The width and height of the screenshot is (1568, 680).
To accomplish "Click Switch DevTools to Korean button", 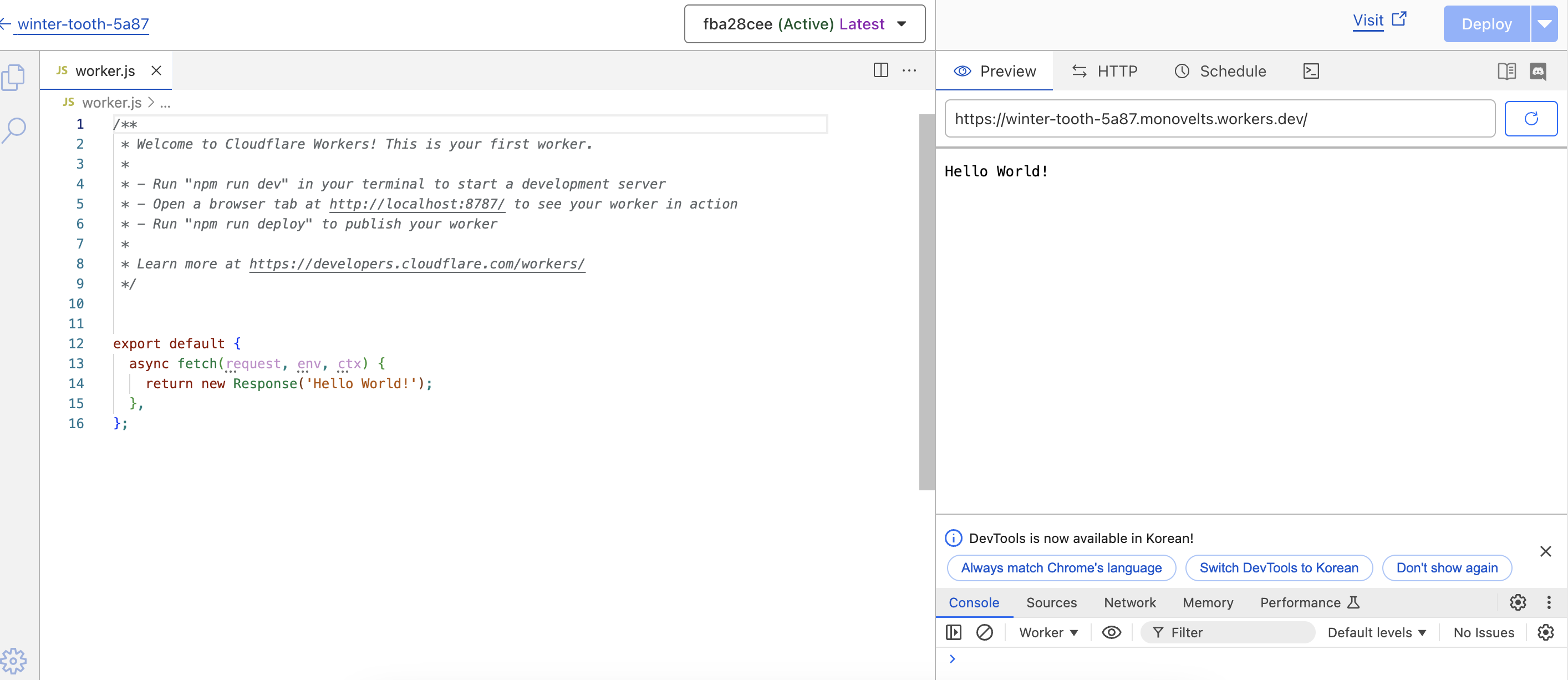I will coord(1278,568).
